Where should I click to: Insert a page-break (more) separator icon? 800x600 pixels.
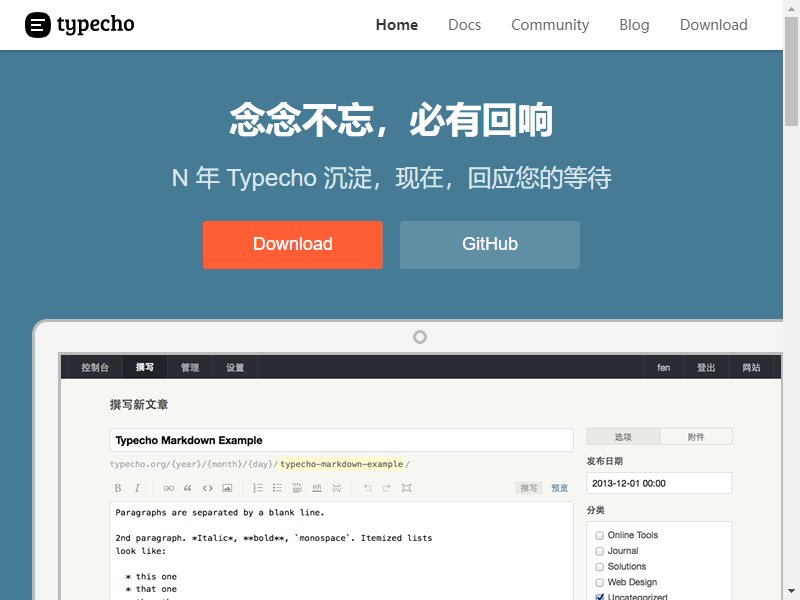(x=337, y=488)
